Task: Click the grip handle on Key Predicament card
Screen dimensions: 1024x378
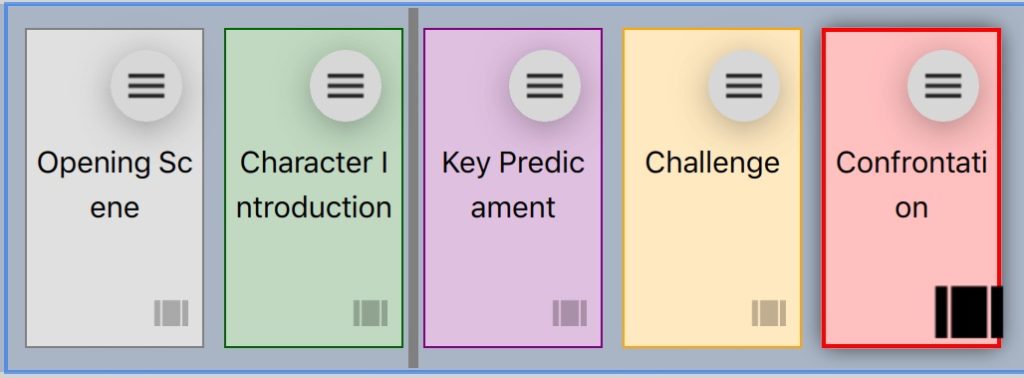Action: 569,313
